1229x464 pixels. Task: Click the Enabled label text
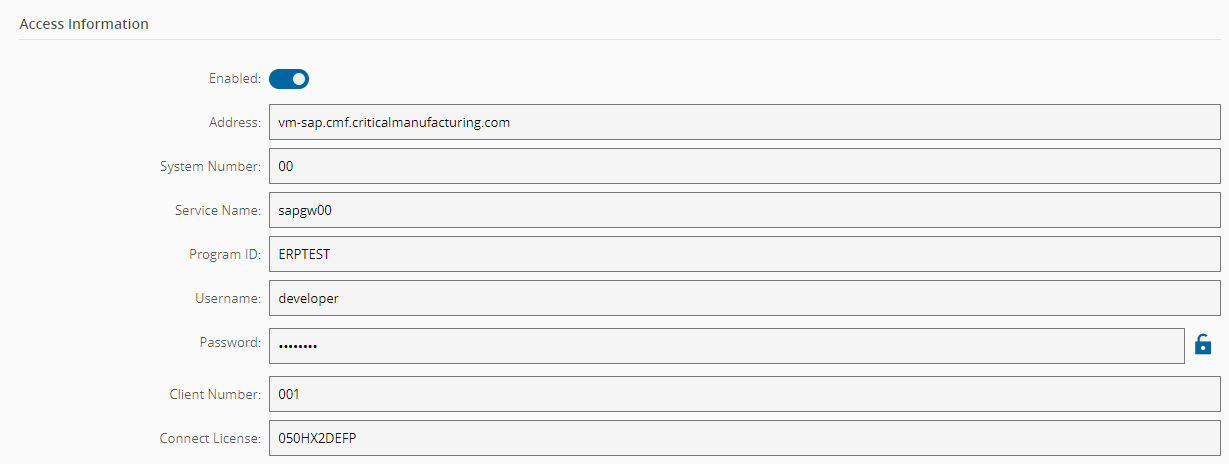tap(234, 78)
